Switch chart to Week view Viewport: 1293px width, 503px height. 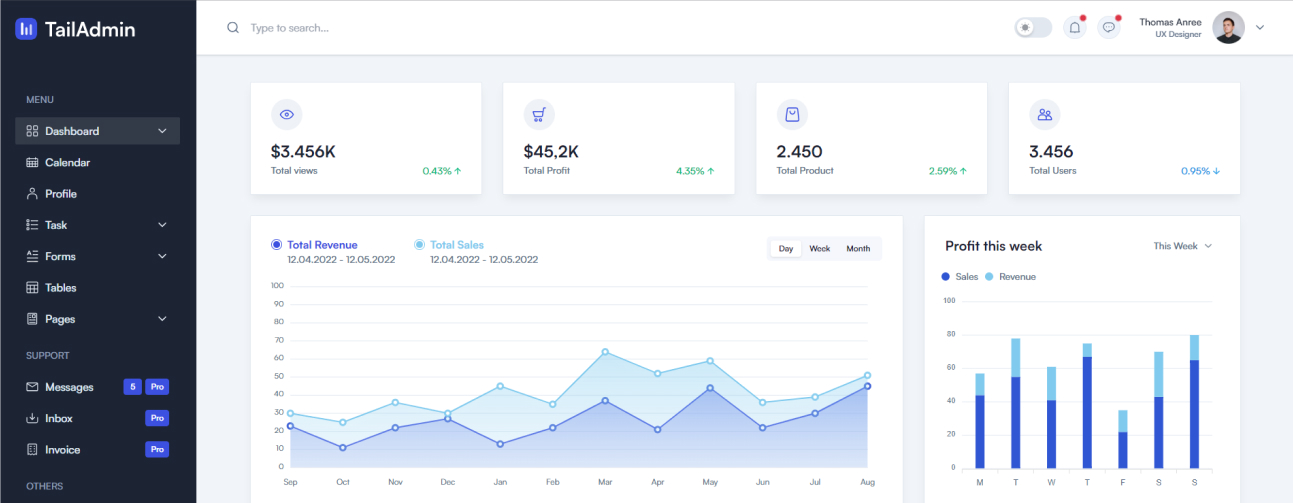pos(819,249)
